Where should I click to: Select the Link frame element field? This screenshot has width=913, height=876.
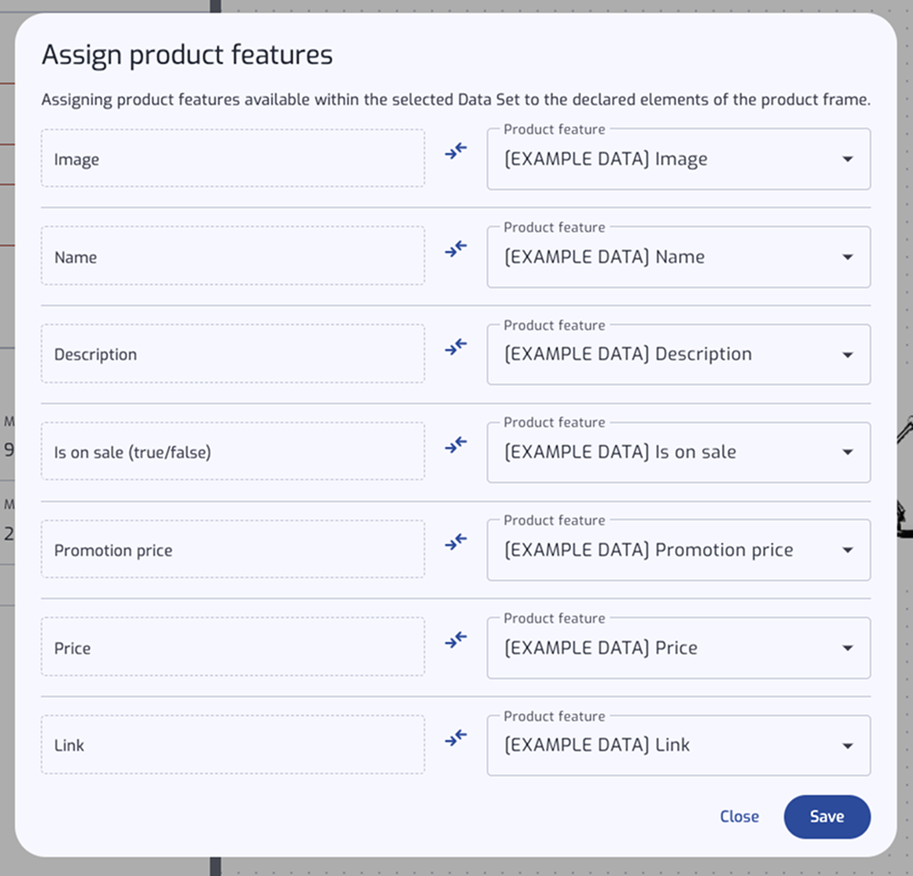tap(233, 745)
